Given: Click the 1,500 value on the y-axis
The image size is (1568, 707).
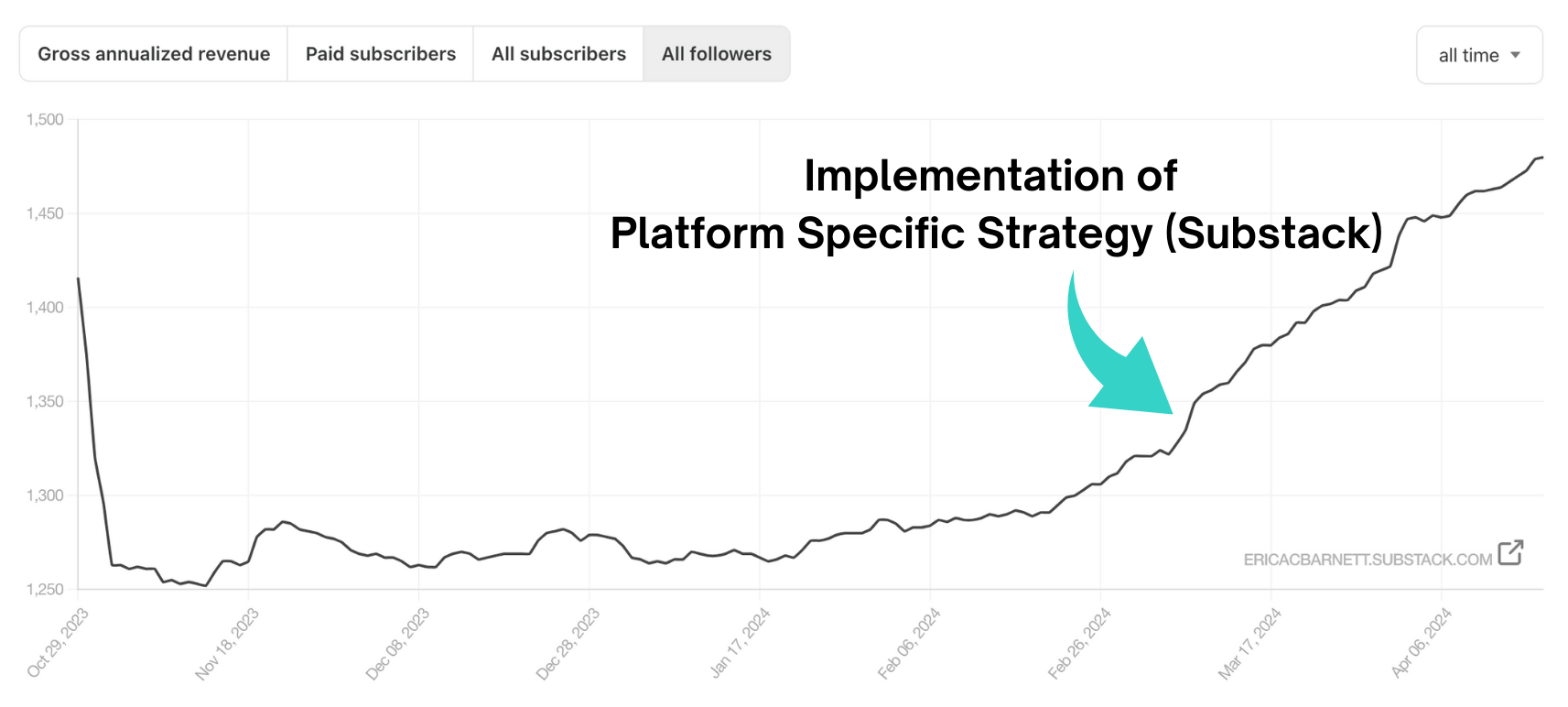Looking at the screenshot, I should tap(43, 118).
